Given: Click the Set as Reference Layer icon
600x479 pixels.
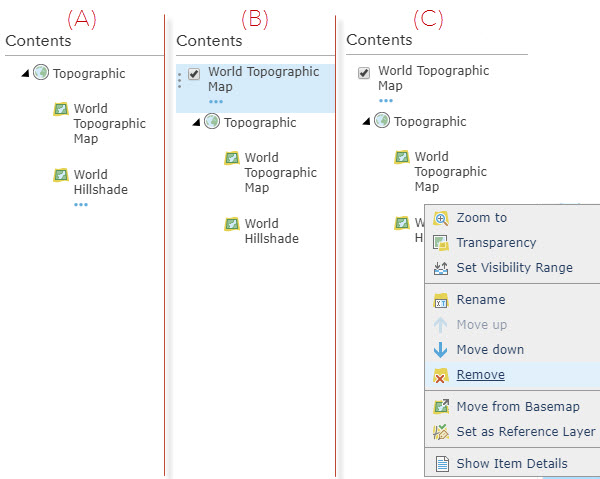Looking at the screenshot, I should point(441,432).
